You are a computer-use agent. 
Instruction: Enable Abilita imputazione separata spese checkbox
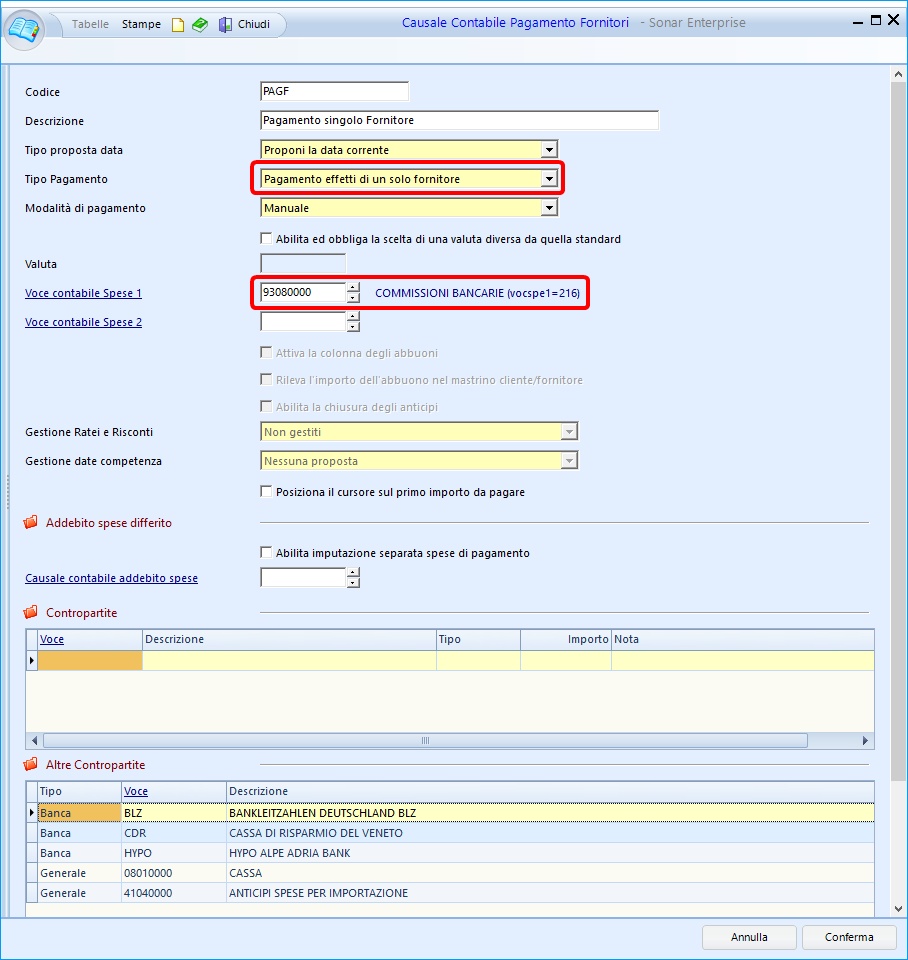(x=266, y=553)
